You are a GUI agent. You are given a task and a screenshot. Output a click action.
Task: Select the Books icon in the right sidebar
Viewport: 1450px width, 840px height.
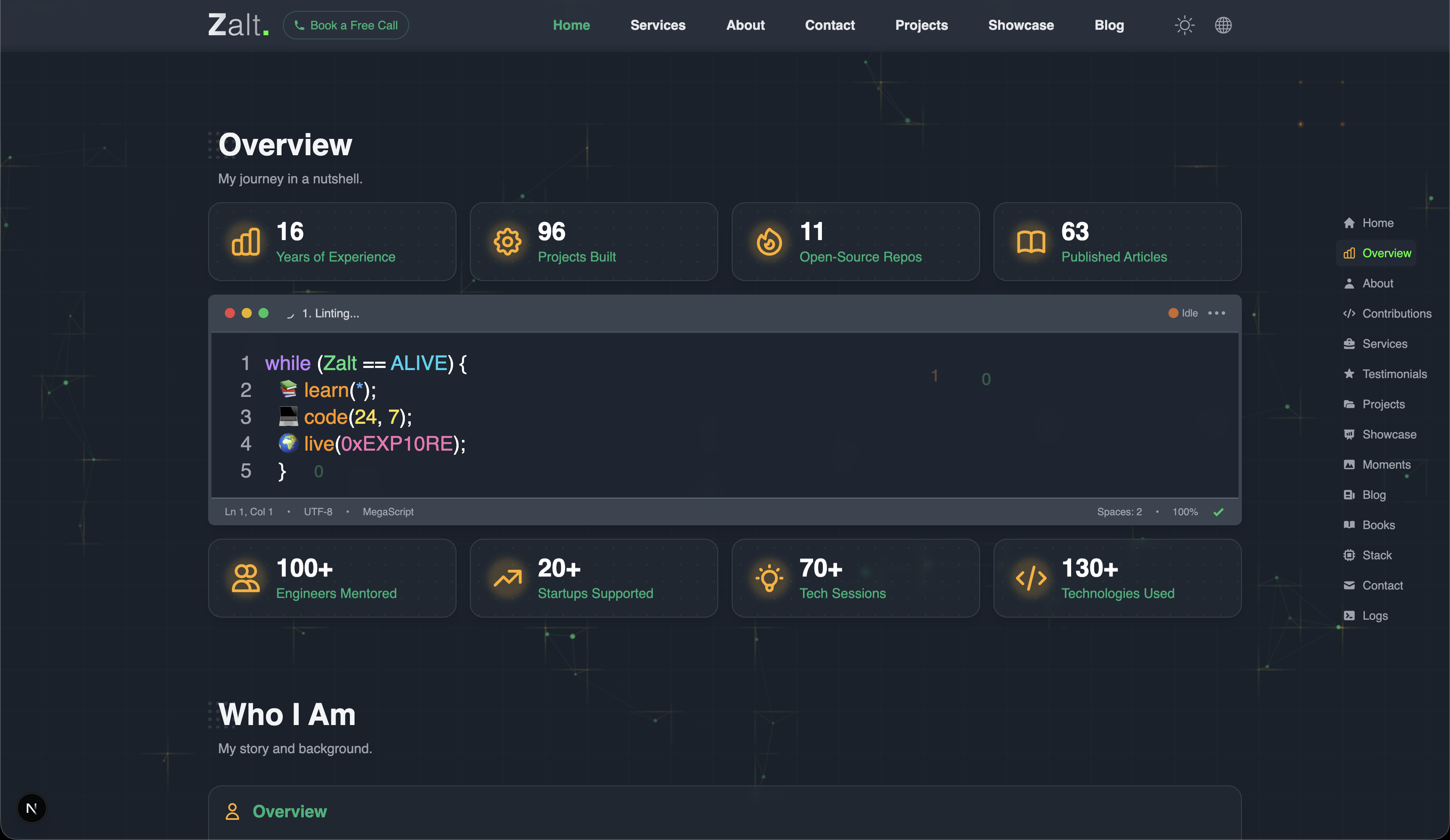pos(1350,525)
